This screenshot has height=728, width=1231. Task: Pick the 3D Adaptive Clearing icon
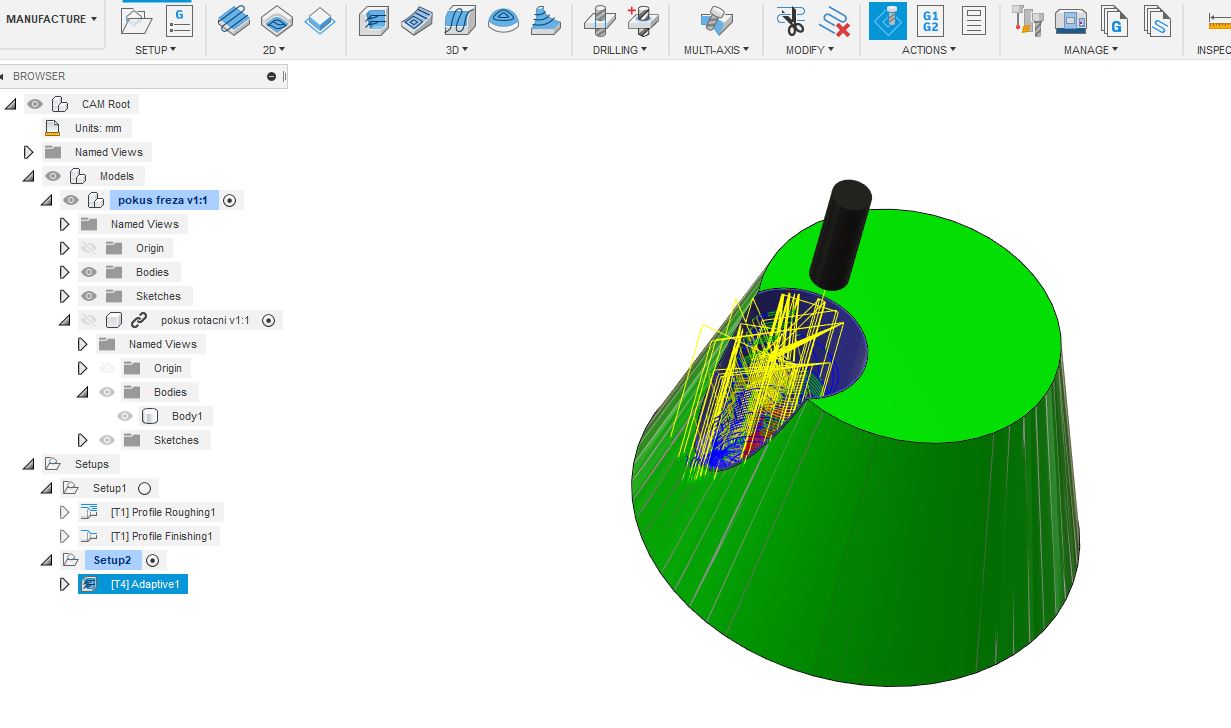pyautogui.click(x=374, y=20)
